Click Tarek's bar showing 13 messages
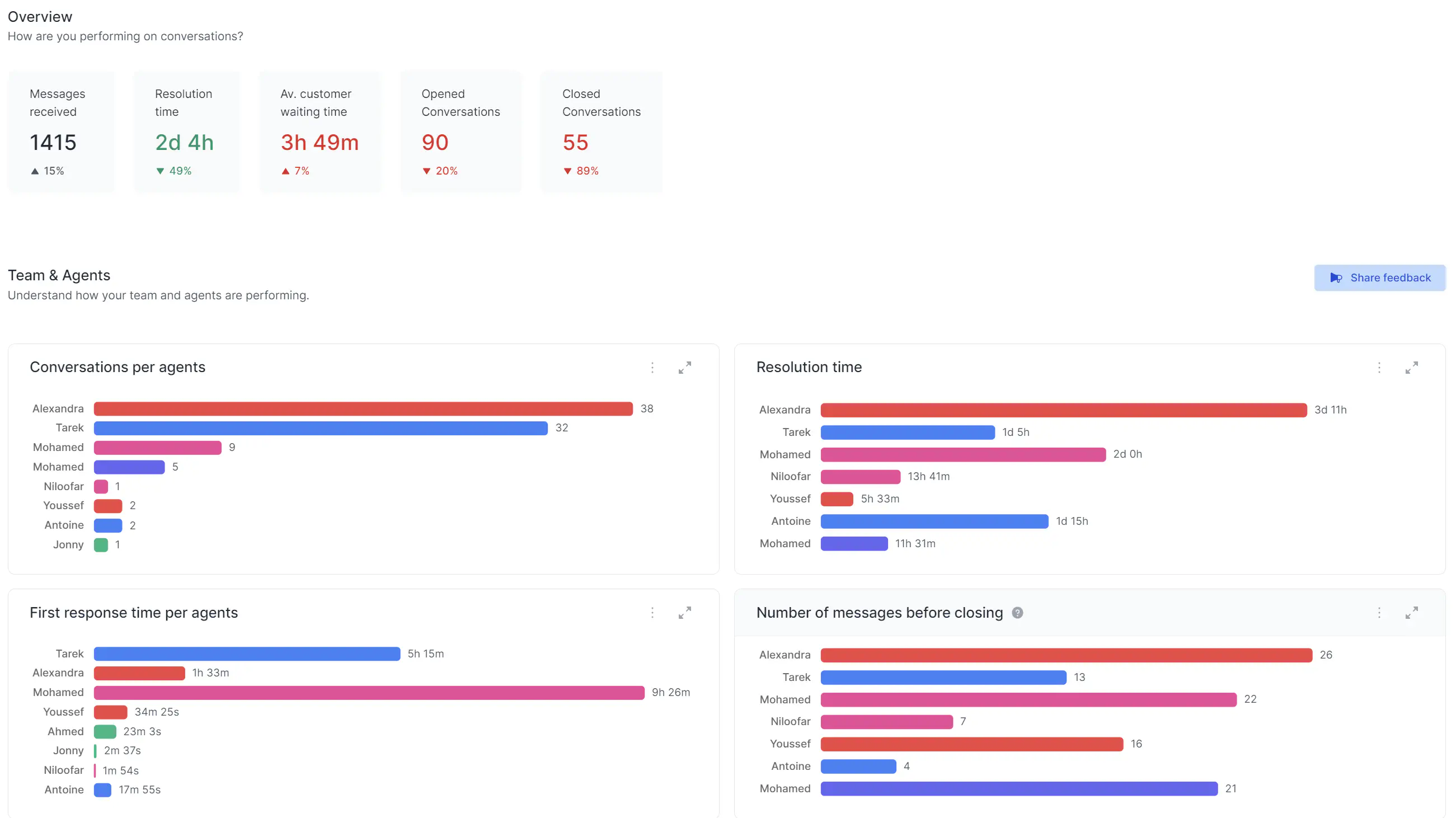This screenshot has width=1456, height=818. (943, 677)
